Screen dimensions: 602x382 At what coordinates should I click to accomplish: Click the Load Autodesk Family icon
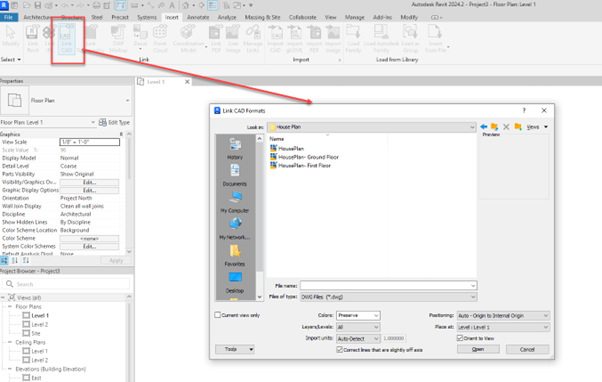[x=381, y=38]
